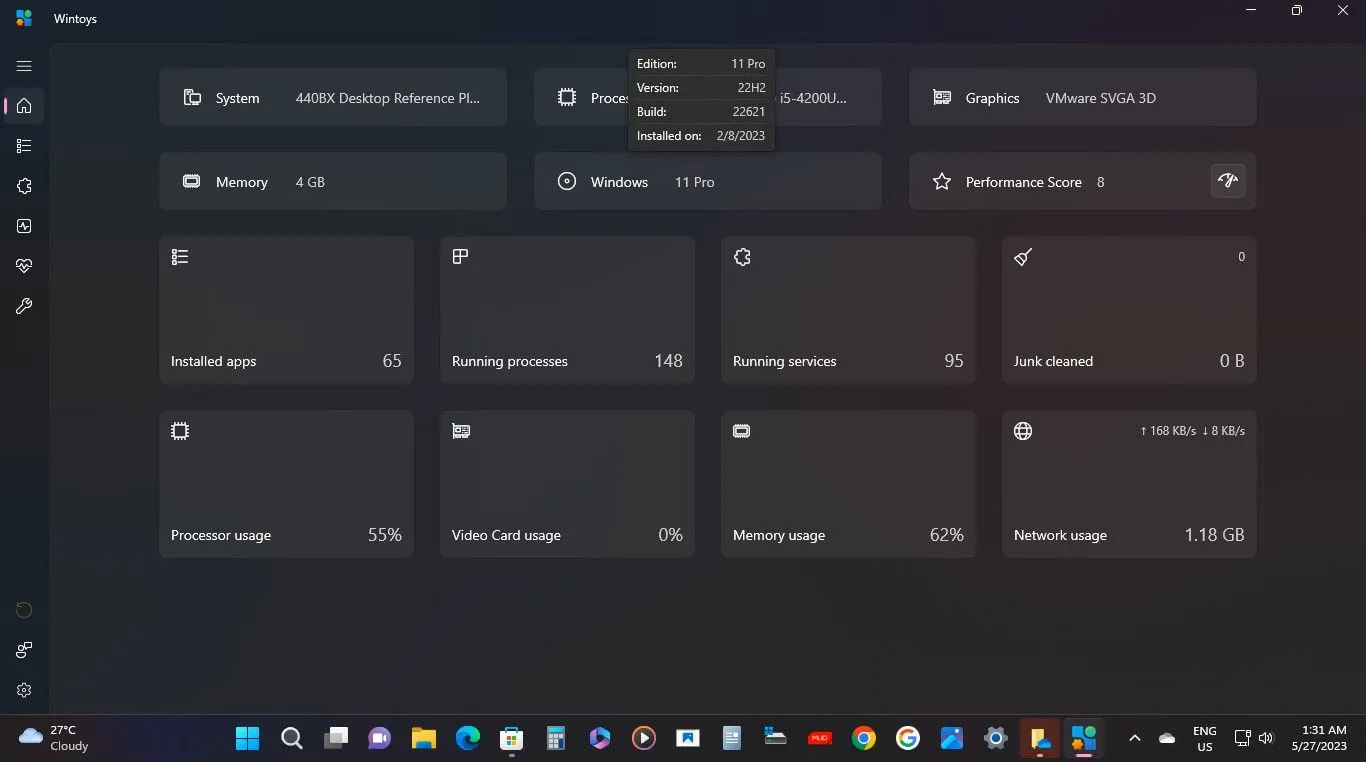
Task: Open taskbar Search magnifier
Action: (x=291, y=738)
